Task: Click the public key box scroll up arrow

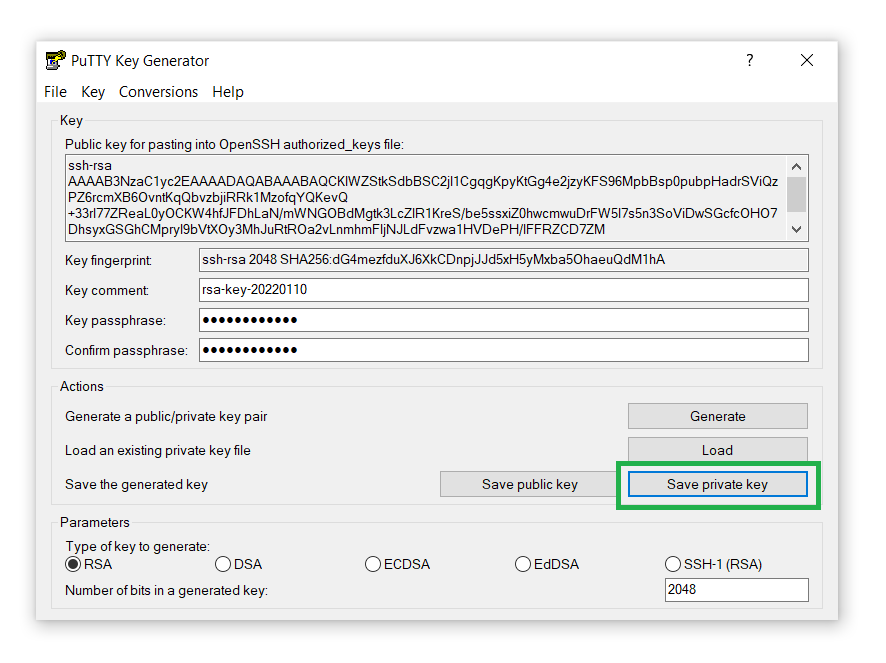Action: point(797,166)
